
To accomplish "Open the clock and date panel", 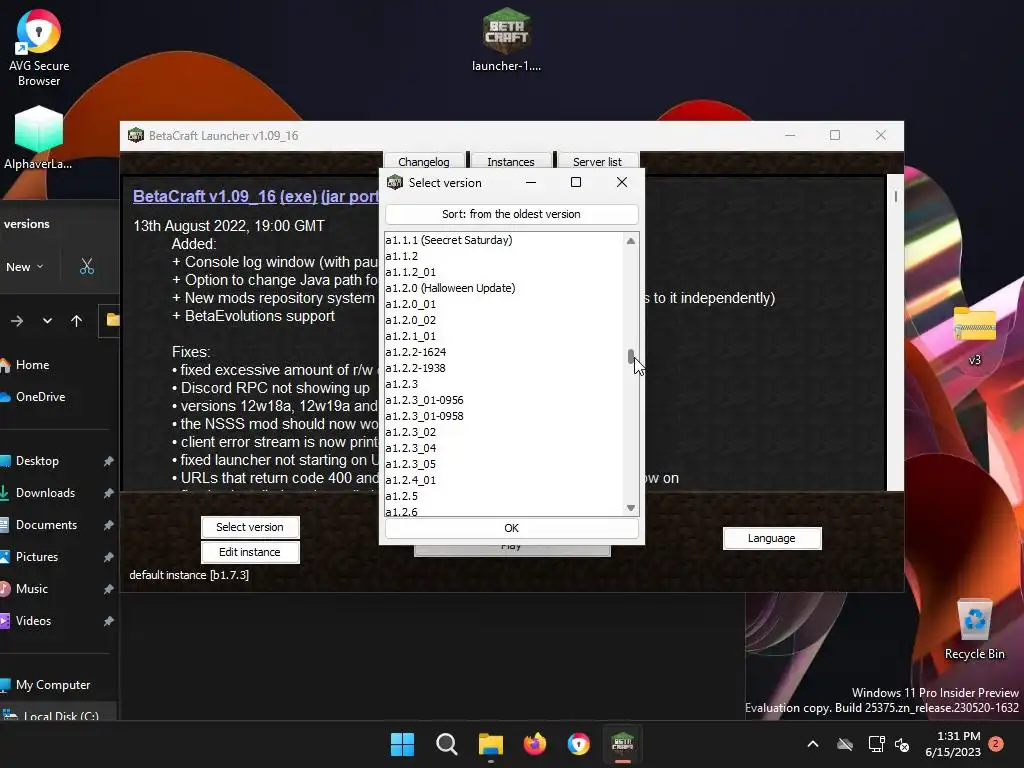I will pos(953,744).
